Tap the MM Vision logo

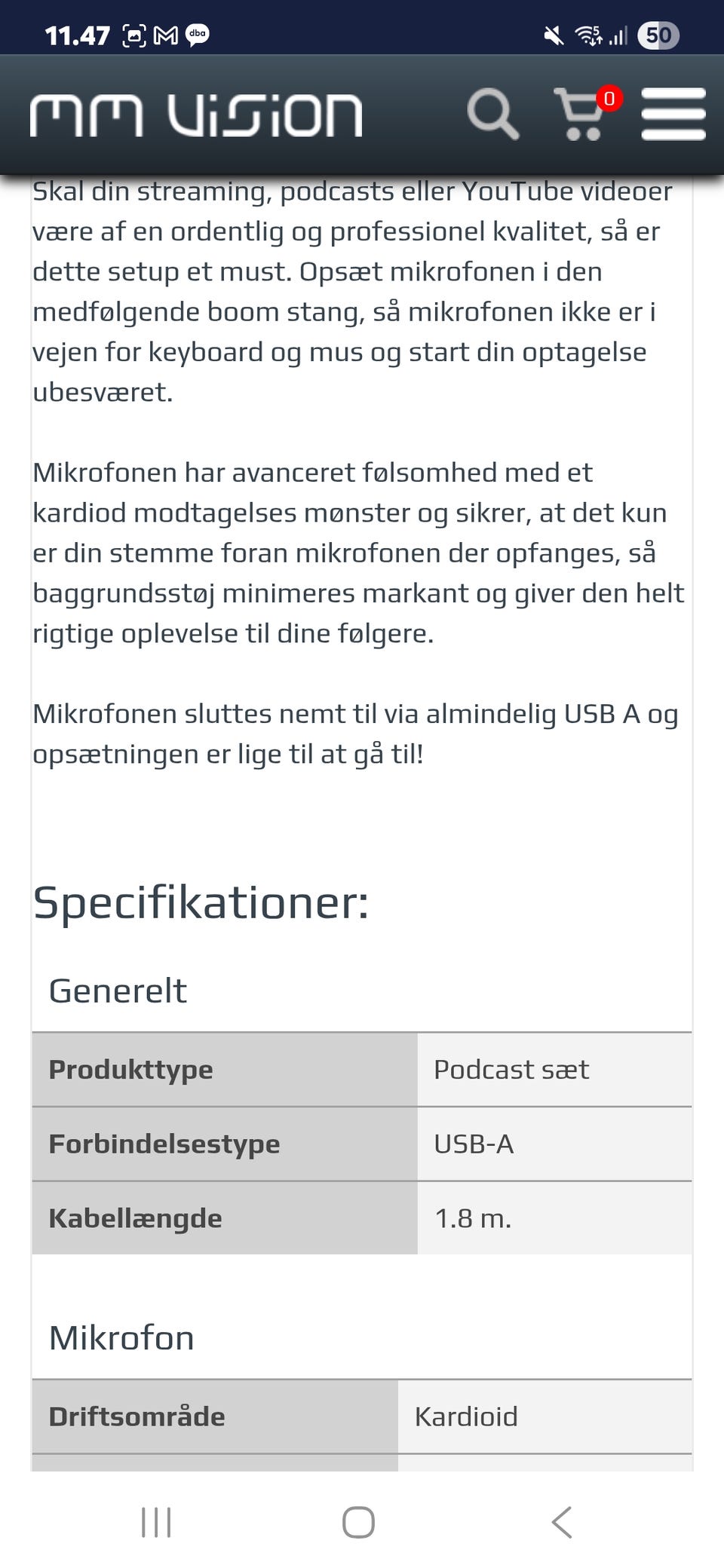(x=196, y=115)
